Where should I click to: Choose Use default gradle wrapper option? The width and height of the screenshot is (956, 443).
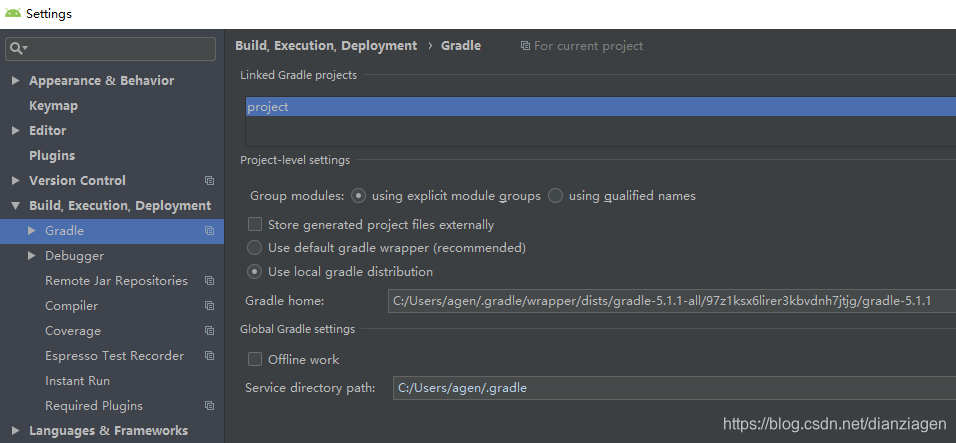coord(254,248)
